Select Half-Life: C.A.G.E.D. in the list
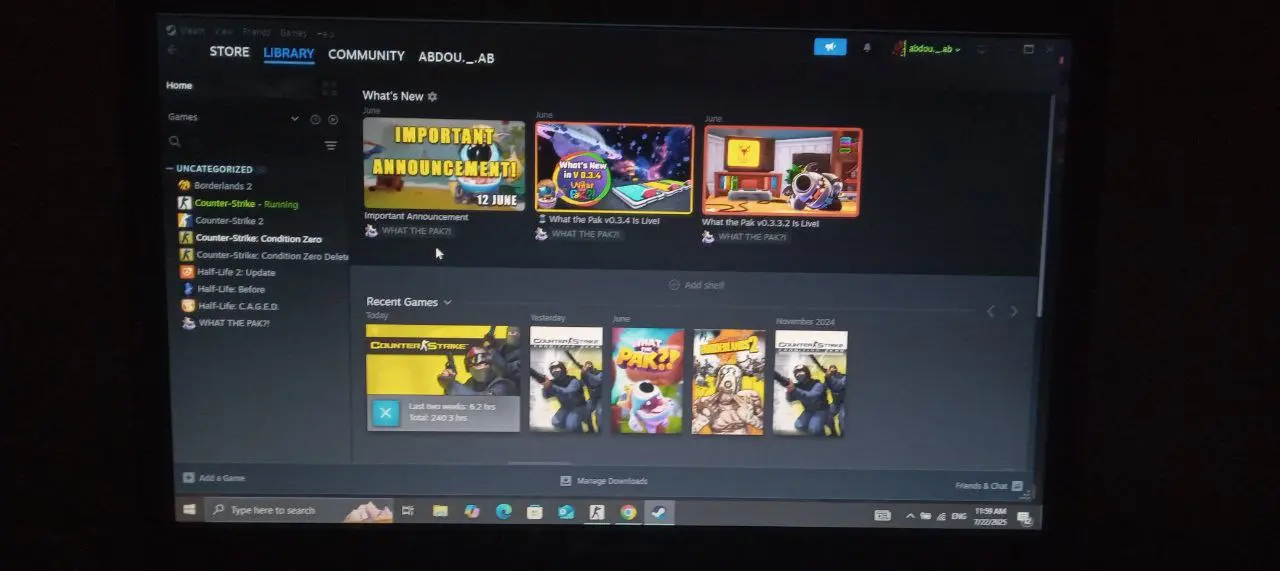1280x571 pixels. coord(238,306)
